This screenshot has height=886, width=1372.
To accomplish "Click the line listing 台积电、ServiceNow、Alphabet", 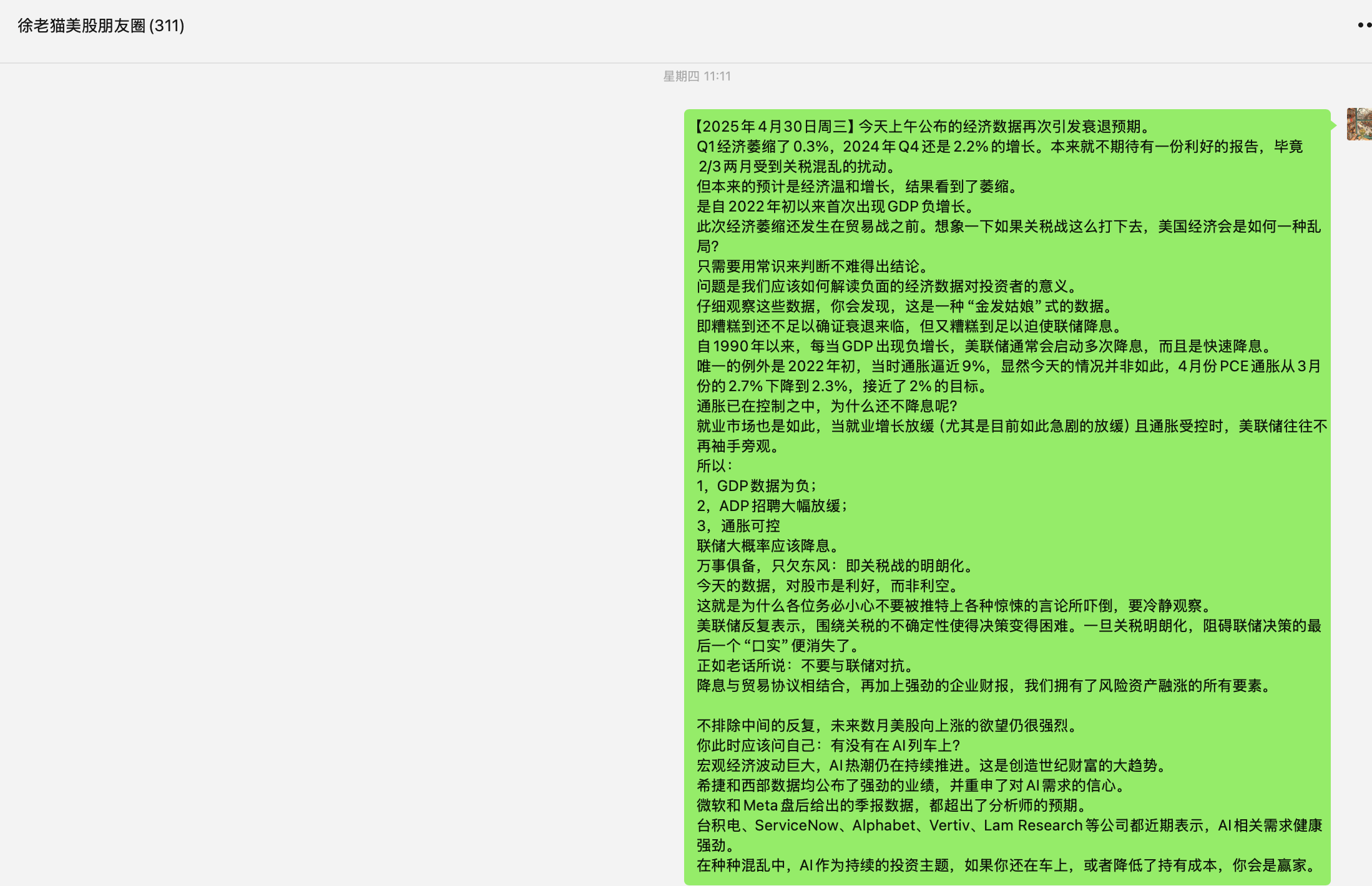I will pos(1009,825).
